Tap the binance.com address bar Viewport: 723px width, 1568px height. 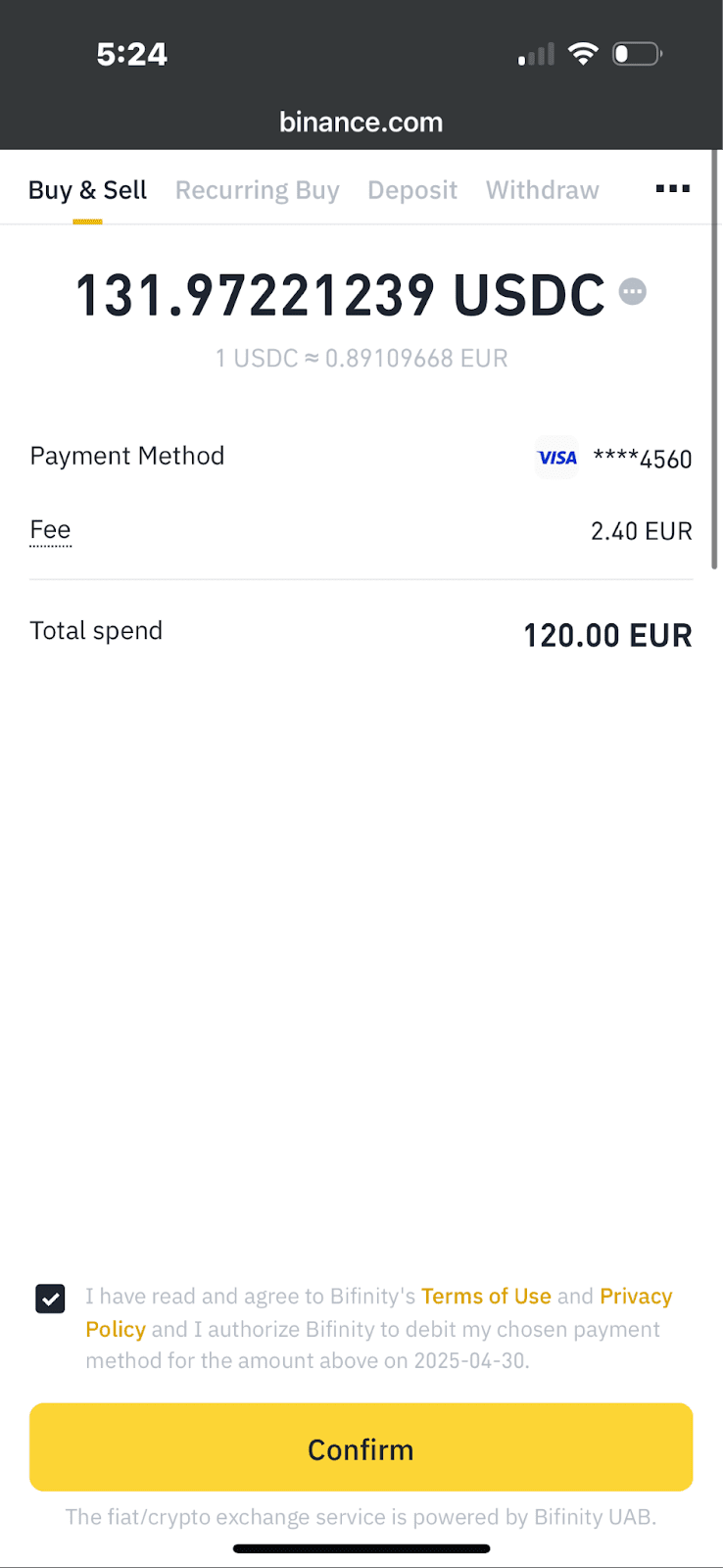[x=361, y=122]
